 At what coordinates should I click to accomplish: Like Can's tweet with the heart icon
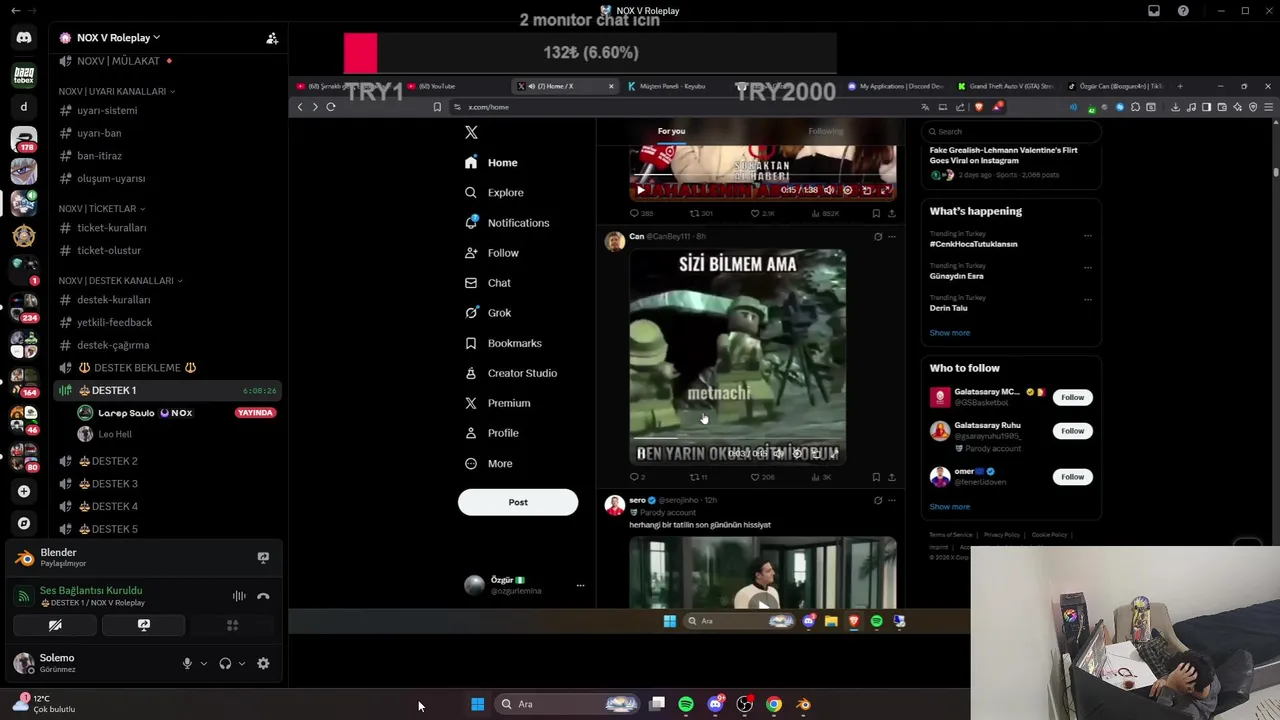[755, 477]
